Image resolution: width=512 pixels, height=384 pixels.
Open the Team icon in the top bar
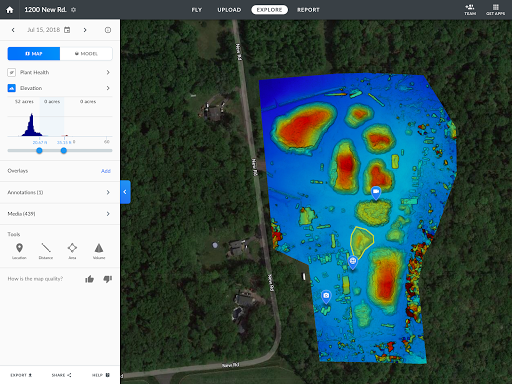pyautogui.click(x=470, y=10)
